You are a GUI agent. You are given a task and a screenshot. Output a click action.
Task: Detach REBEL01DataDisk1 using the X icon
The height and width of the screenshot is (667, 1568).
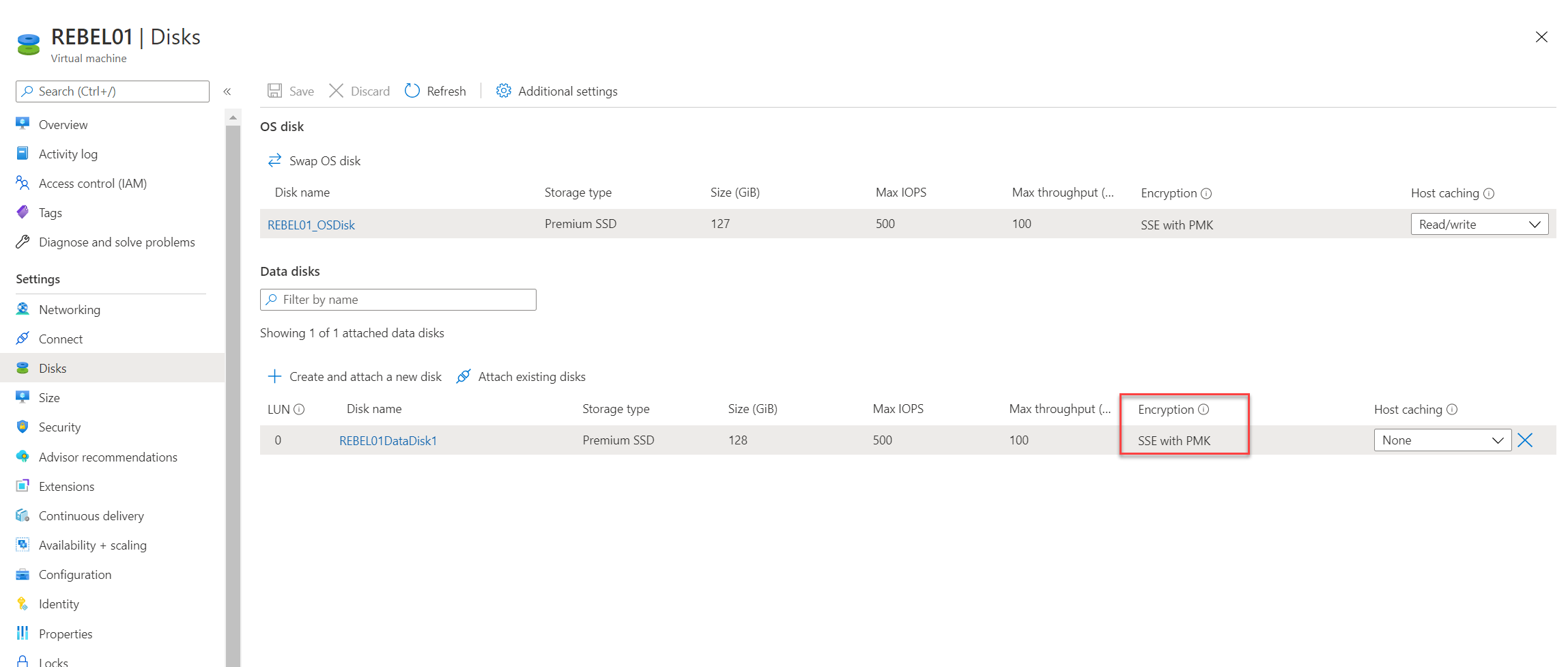(1525, 440)
